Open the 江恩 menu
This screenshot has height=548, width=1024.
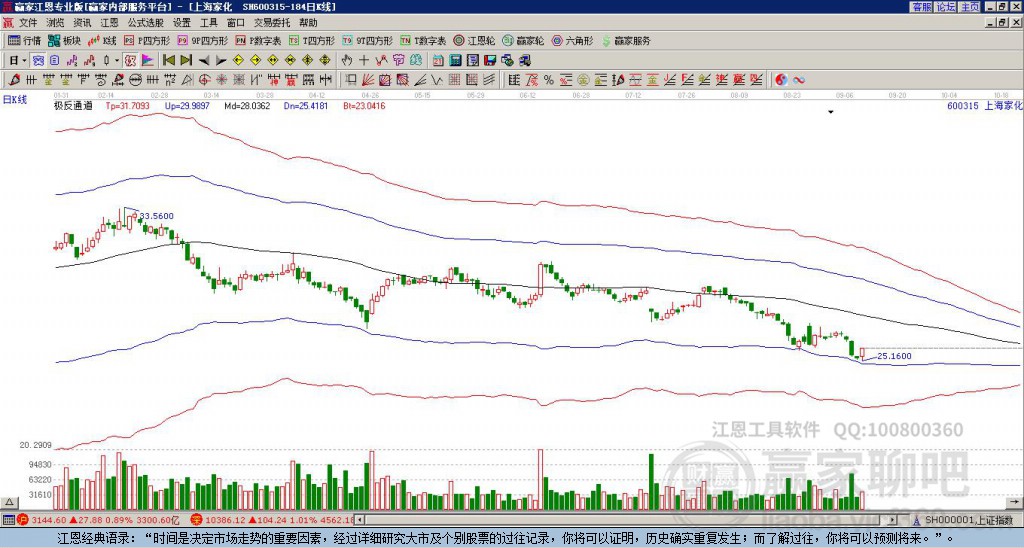[x=110, y=23]
